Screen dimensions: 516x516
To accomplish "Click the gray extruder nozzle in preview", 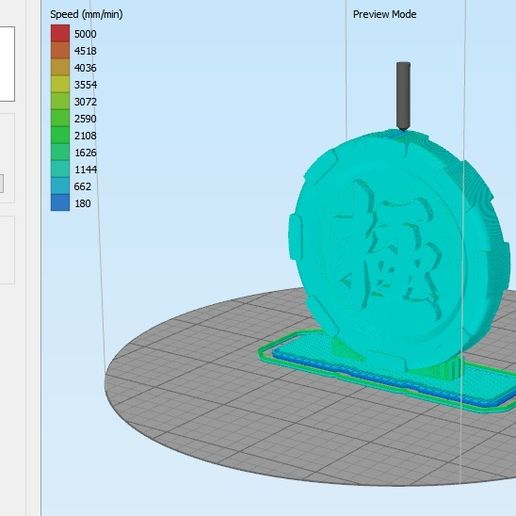I will (x=403, y=96).
